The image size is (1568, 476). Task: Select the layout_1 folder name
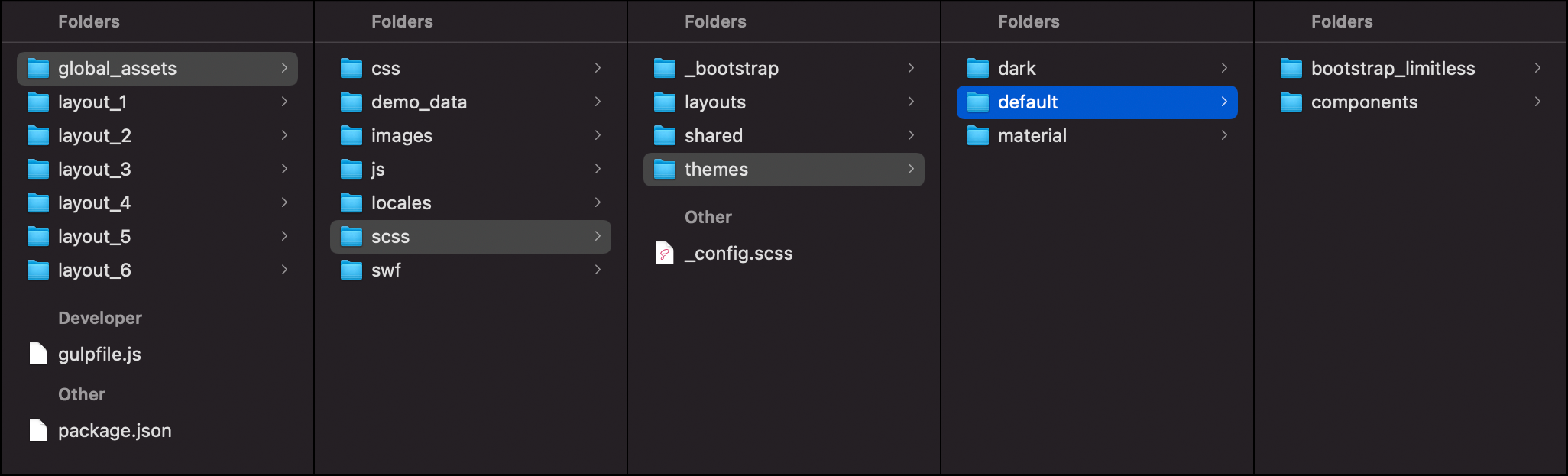click(92, 102)
